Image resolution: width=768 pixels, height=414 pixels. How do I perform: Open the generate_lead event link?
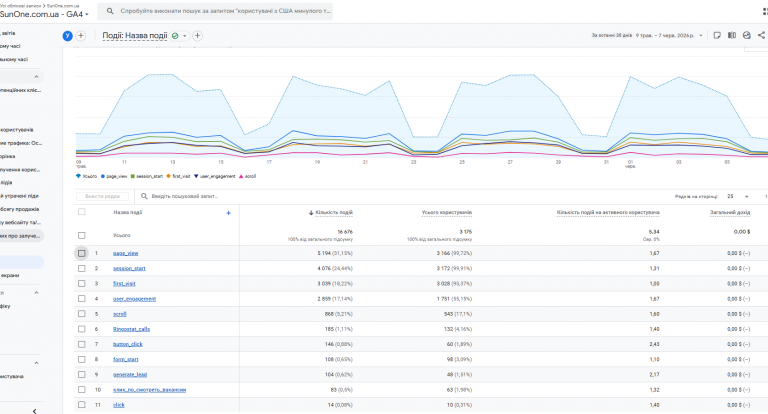[x=130, y=375]
